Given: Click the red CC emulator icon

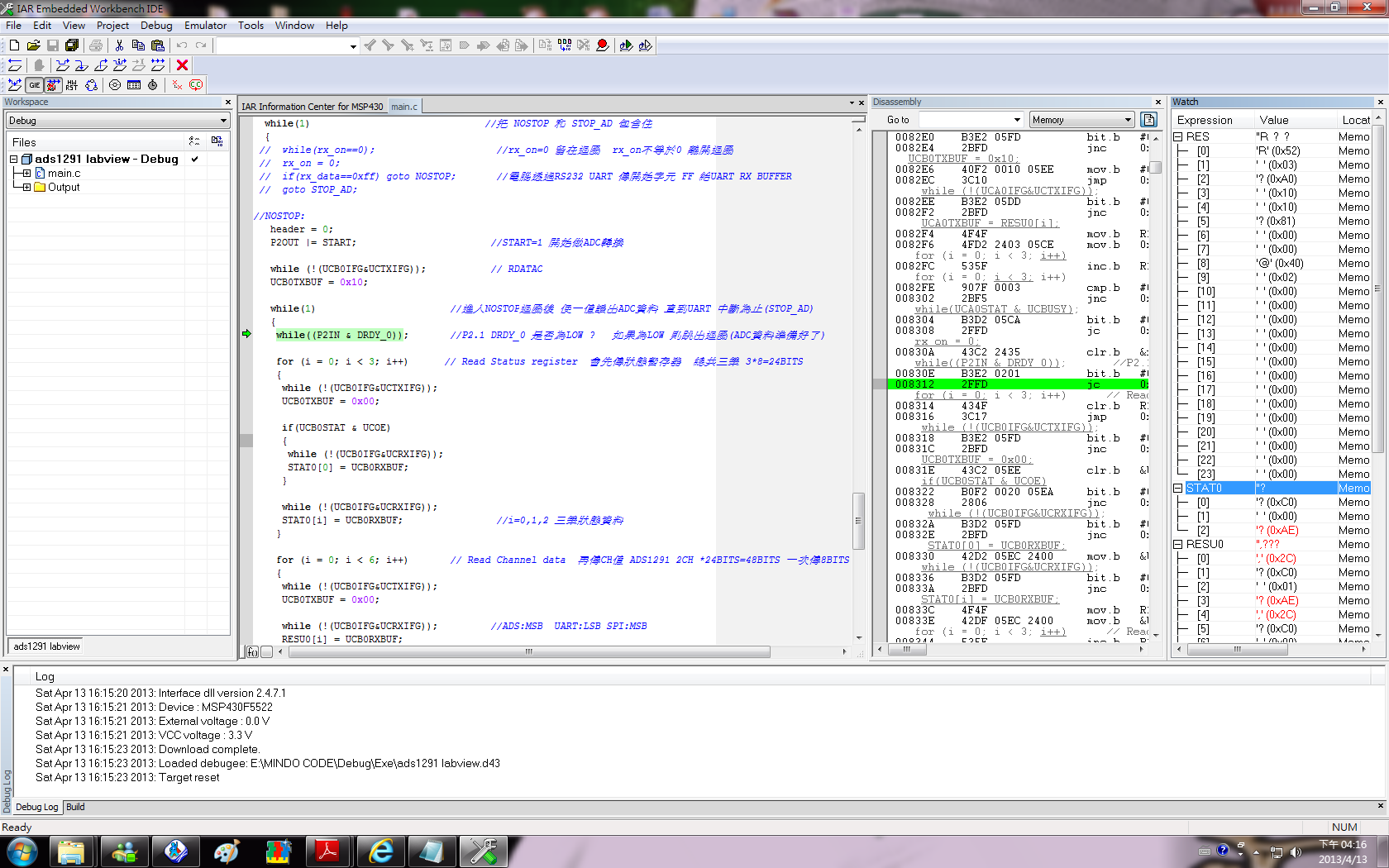Looking at the screenshot, I should (x=196, y=85).
